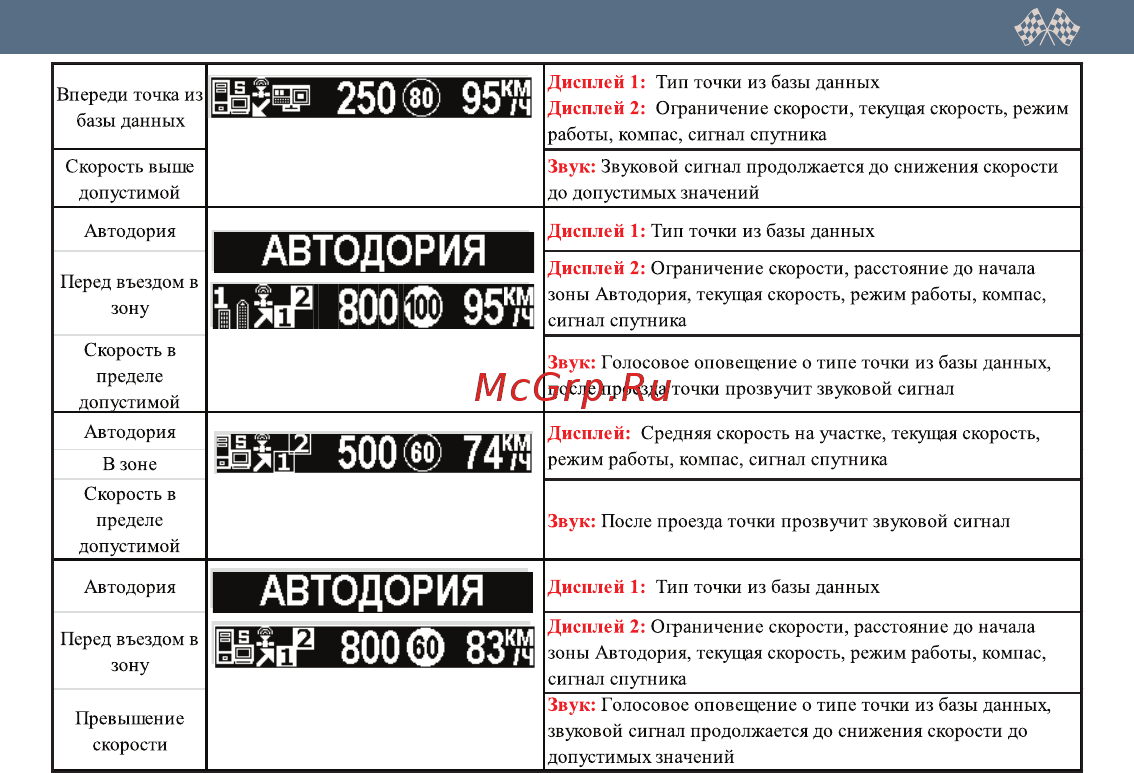Click "Автодория" cell above "В зоне"
Image resolution: width=1134 pixels, height=773 pixels.
(x=130, y=432)
